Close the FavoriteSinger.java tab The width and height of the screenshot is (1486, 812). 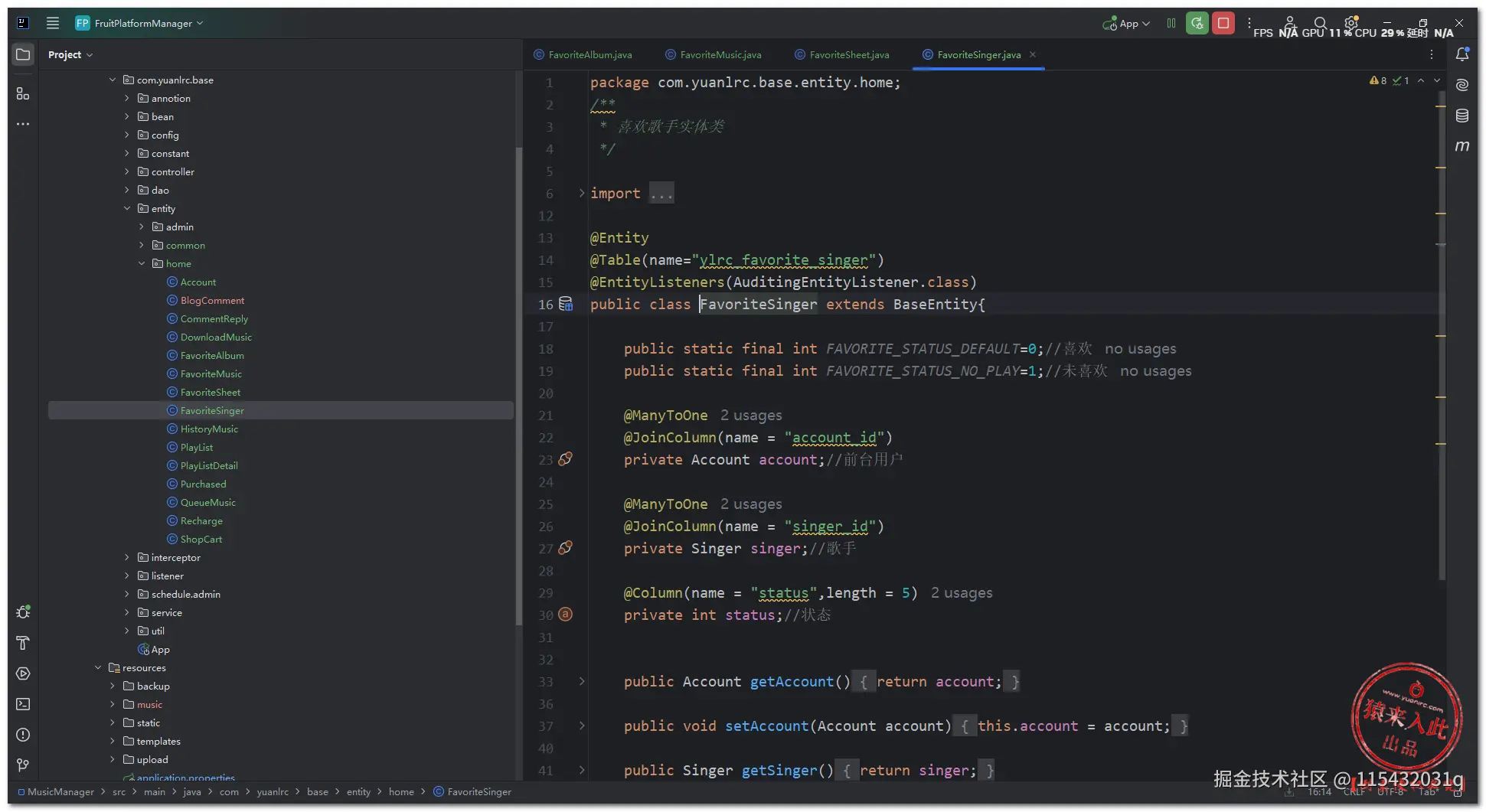(x=1033, y=54)
